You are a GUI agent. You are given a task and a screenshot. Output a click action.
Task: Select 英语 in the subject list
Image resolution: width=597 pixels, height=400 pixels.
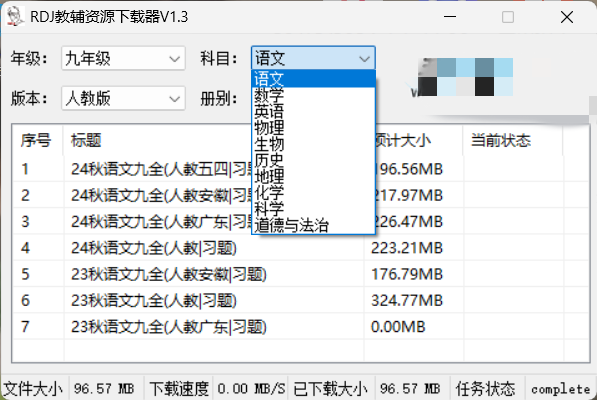[x=313, y=112]
